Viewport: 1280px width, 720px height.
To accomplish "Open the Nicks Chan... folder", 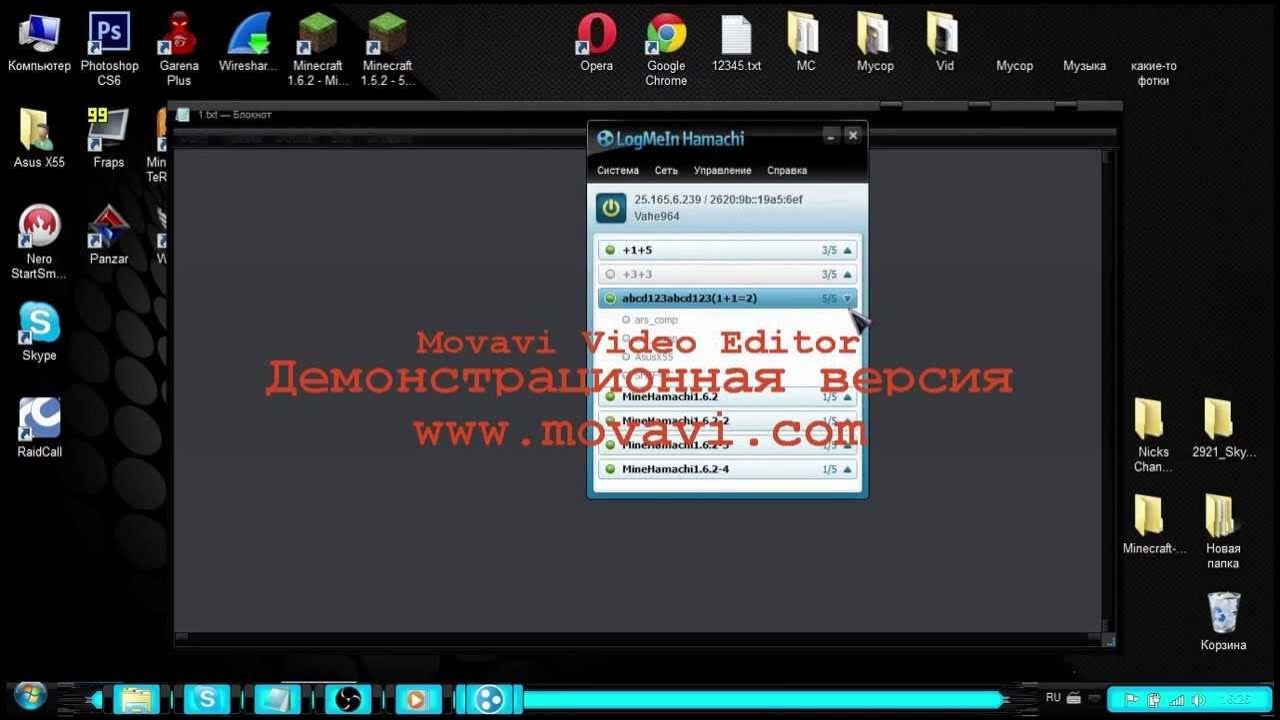I will [1153, 435].
